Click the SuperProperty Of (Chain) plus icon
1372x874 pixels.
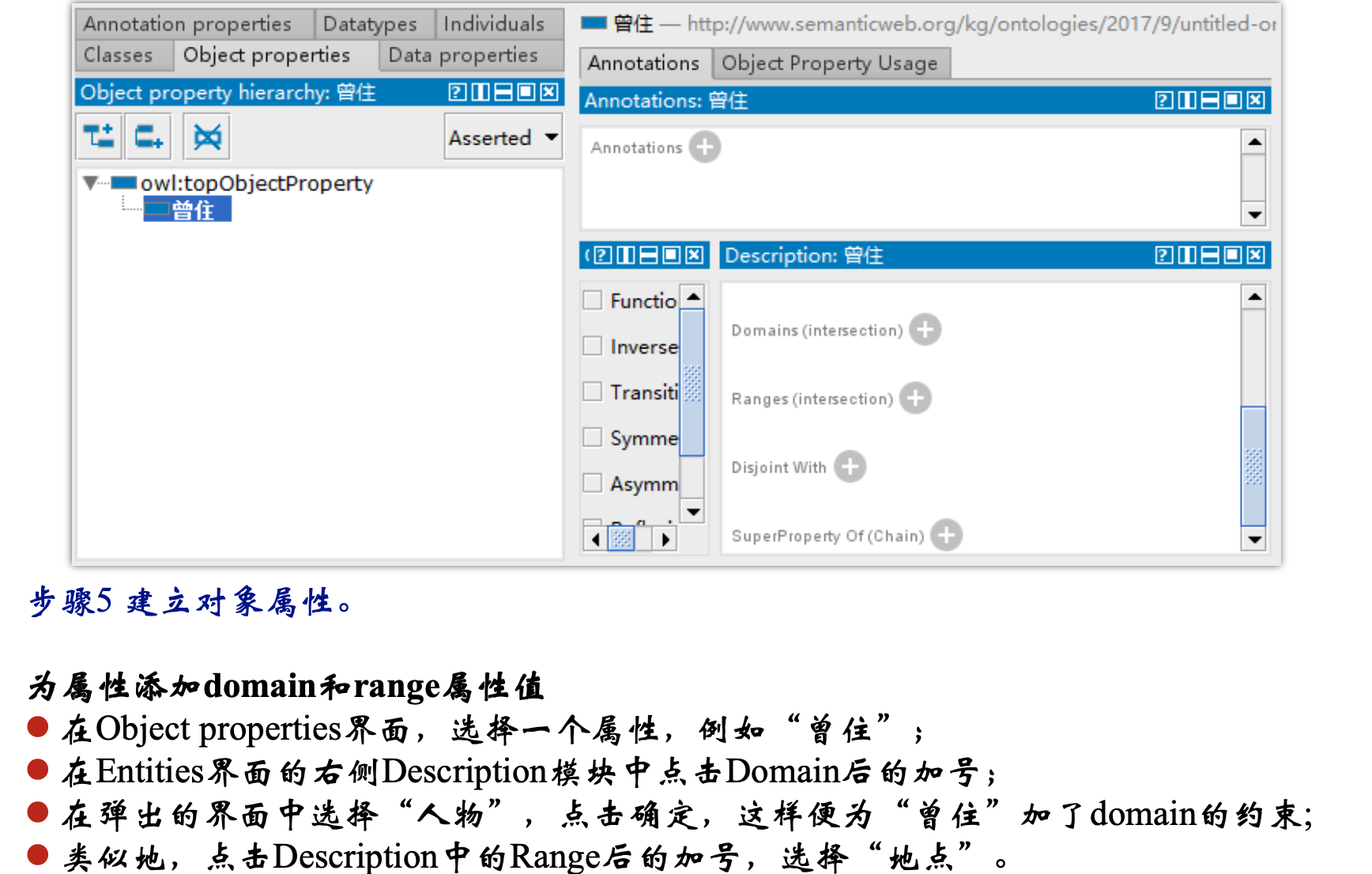[945, 535]
